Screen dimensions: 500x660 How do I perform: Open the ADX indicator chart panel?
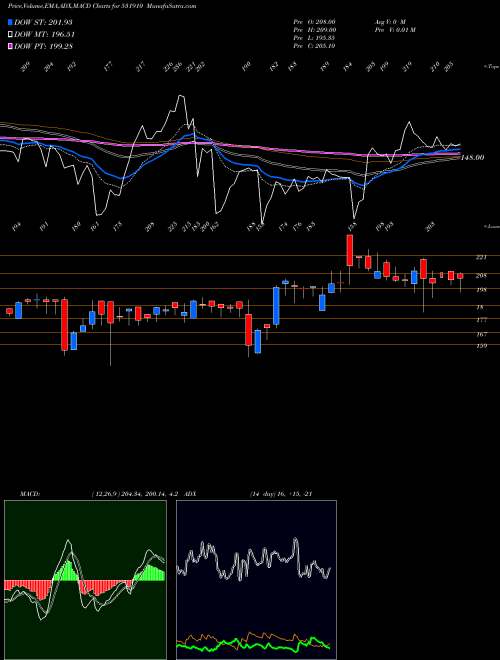pos(256,580)
